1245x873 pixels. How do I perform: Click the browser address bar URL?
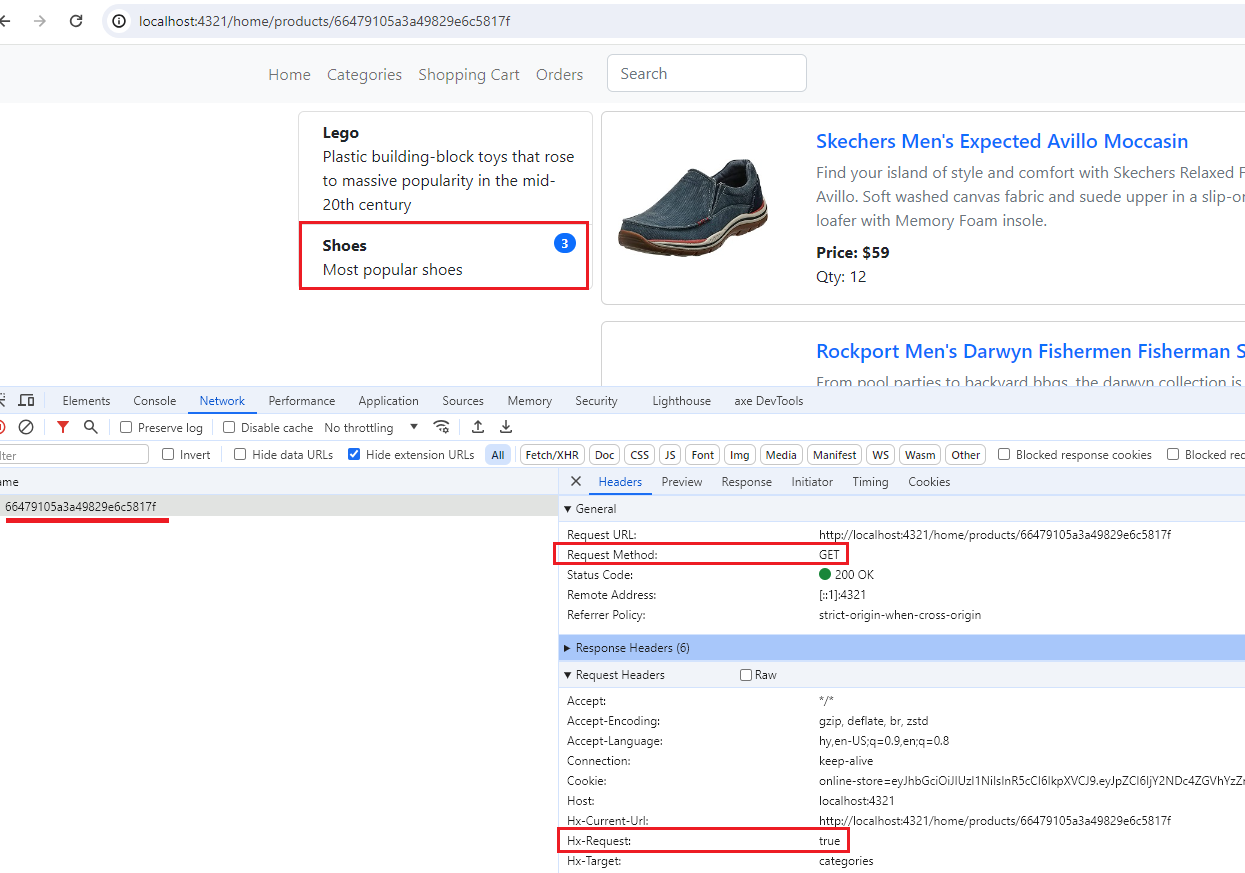point(324,21)
